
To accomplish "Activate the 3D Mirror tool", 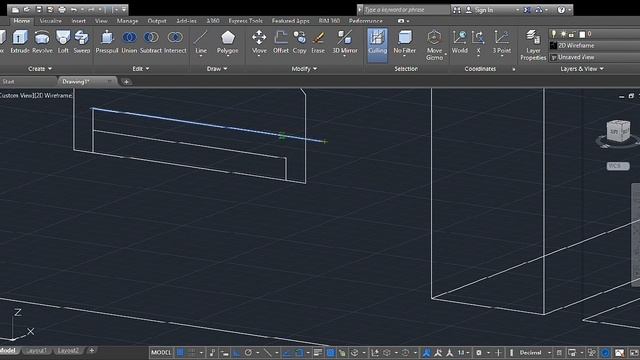I will tap(345, 42).
